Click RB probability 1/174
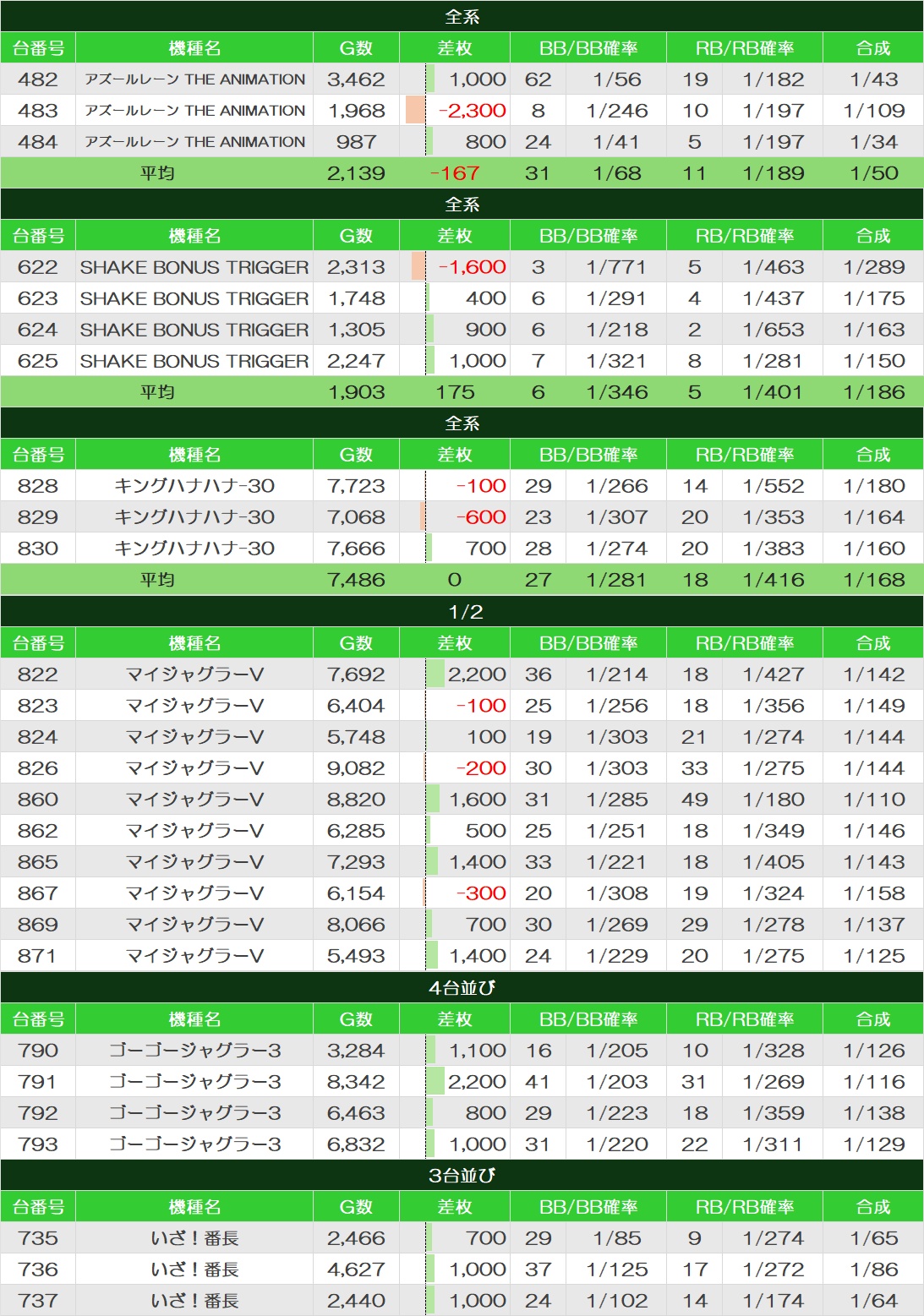This screenshot has height=1316, width=924. [x=774, y=1301]
